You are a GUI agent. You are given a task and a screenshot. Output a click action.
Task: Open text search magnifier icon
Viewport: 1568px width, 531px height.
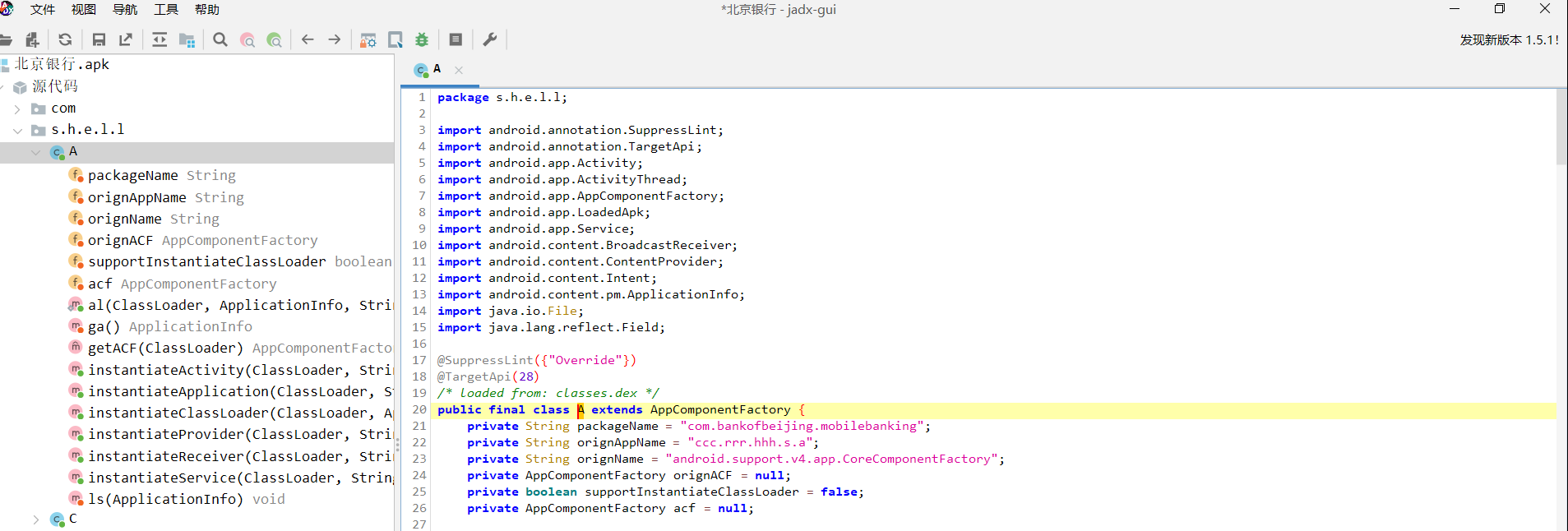[x=220, y=39]
